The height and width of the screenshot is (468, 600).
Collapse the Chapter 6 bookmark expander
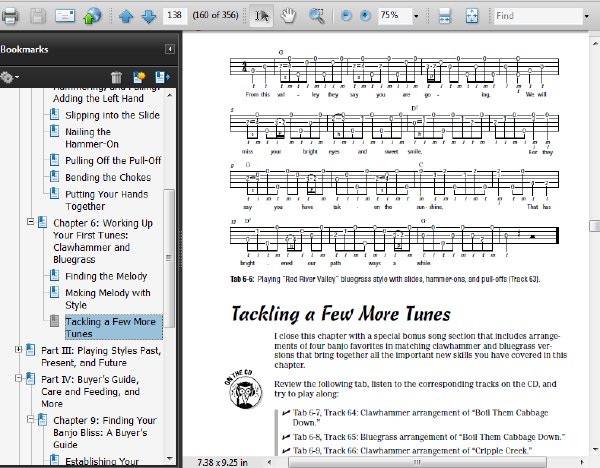click(x=31, y=222)
